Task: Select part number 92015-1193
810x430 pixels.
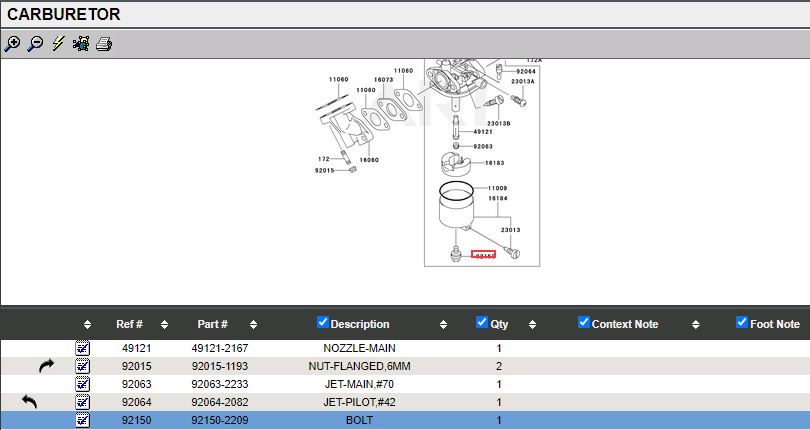Action: click(x=219, y=366)
